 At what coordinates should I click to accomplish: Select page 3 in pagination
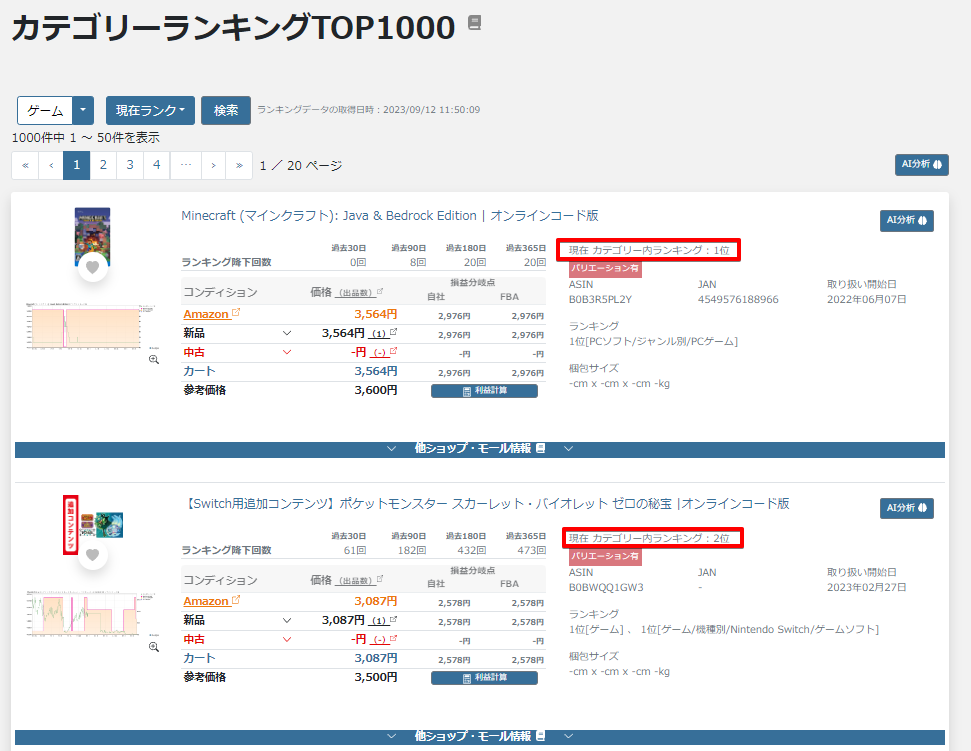(130, 165)
